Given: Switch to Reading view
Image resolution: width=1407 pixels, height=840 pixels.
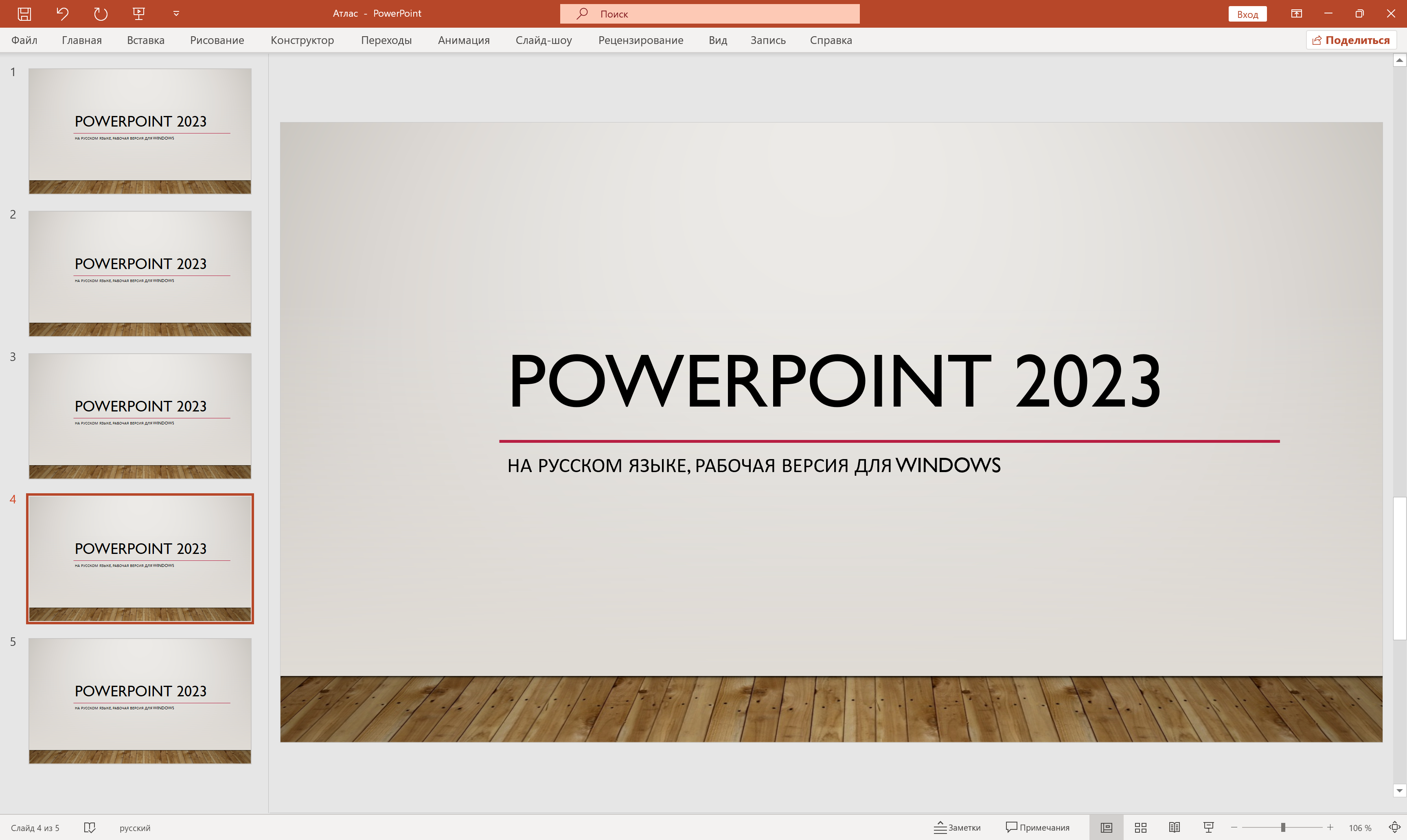Looking at the screenshot, I should pos(1174,827).
